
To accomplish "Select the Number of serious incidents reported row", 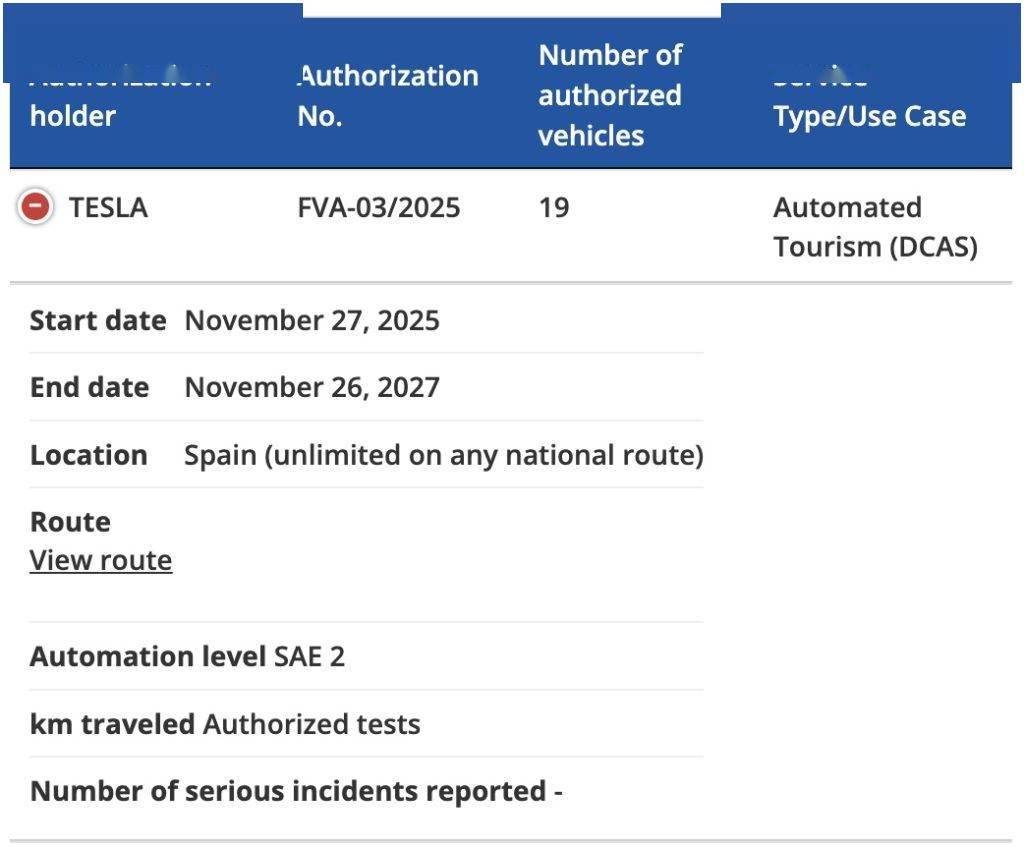I will pos(296,791).
